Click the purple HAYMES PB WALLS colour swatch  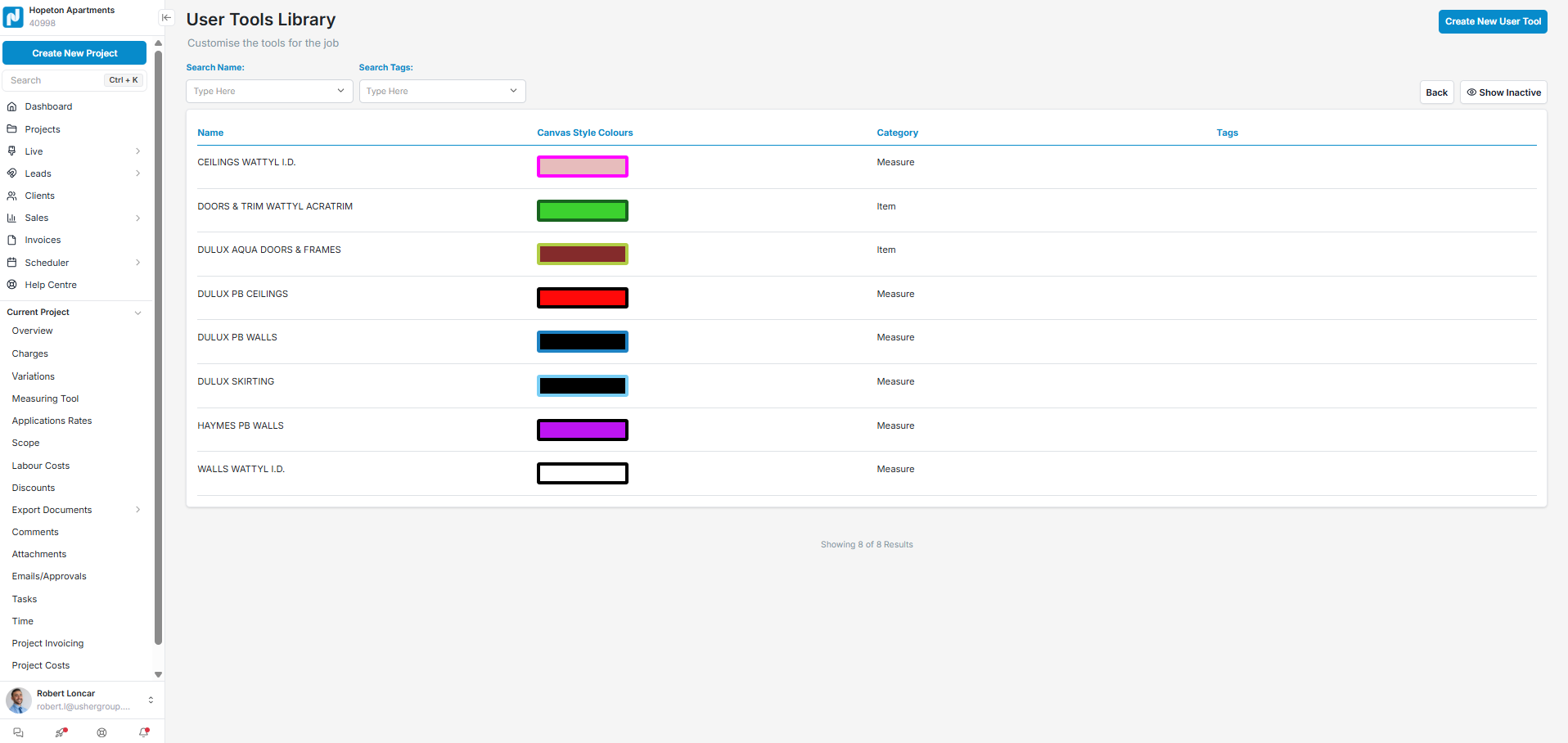coord(582,430)
